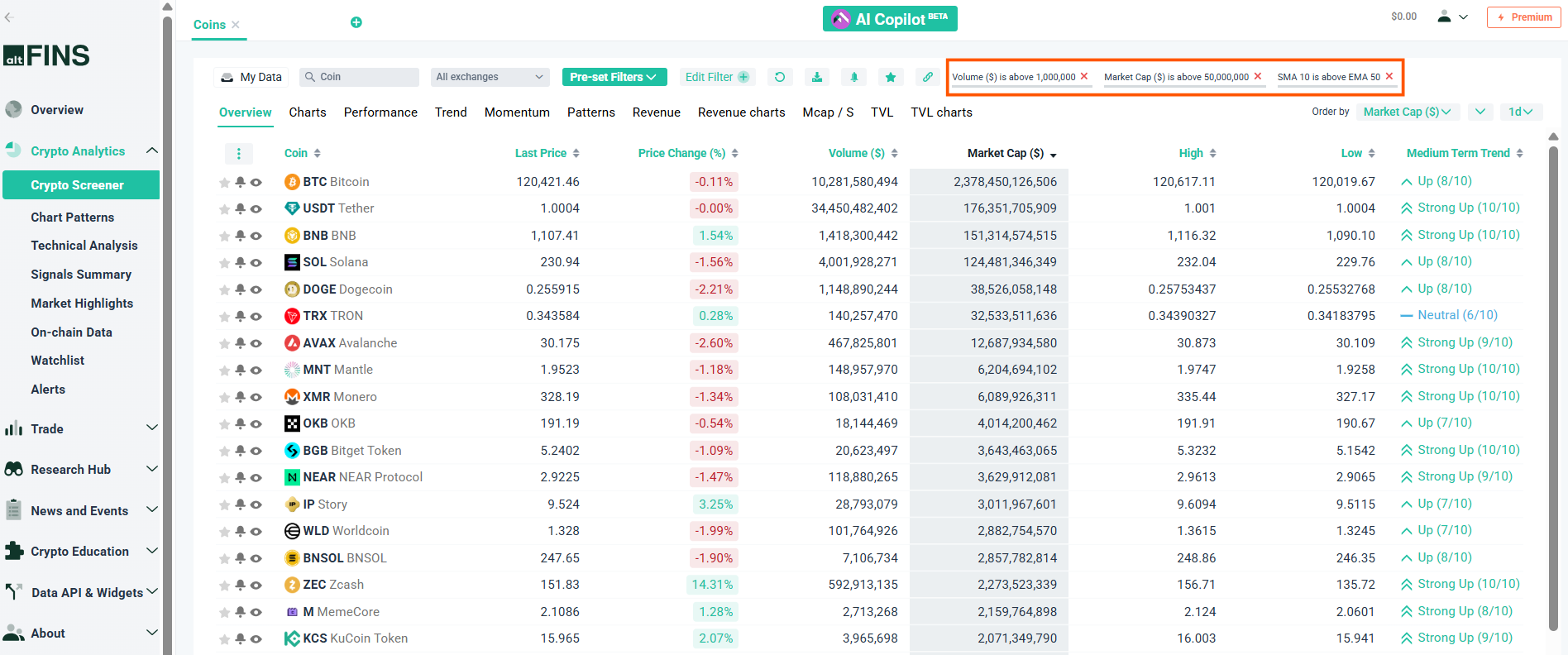1568x655 pixels.
Task: Open the All exchanges dropdown
Action: tap(490, 77)
